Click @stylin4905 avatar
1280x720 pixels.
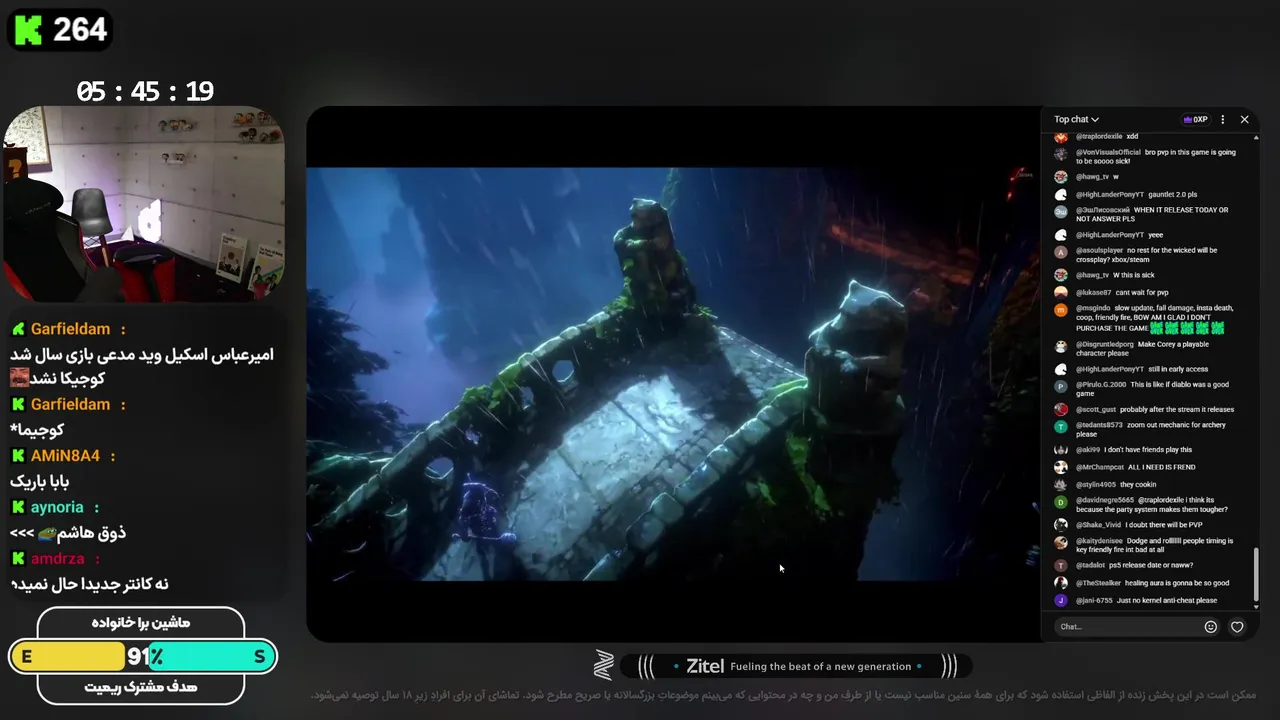tap(1061, 485)
